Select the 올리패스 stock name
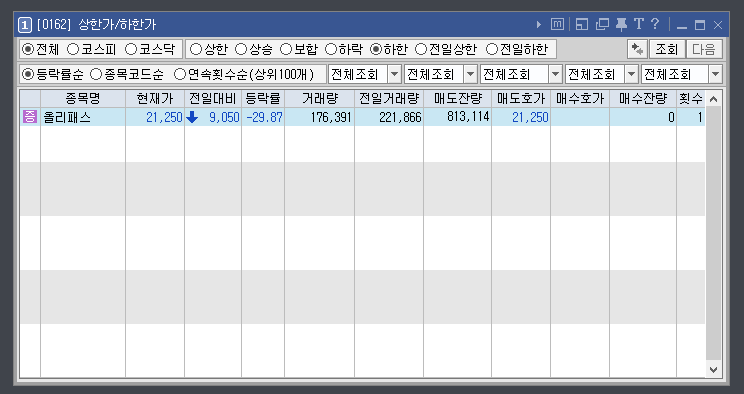Image resolution: width=744 pixels, height=394 pixels. tap(67, 117)
